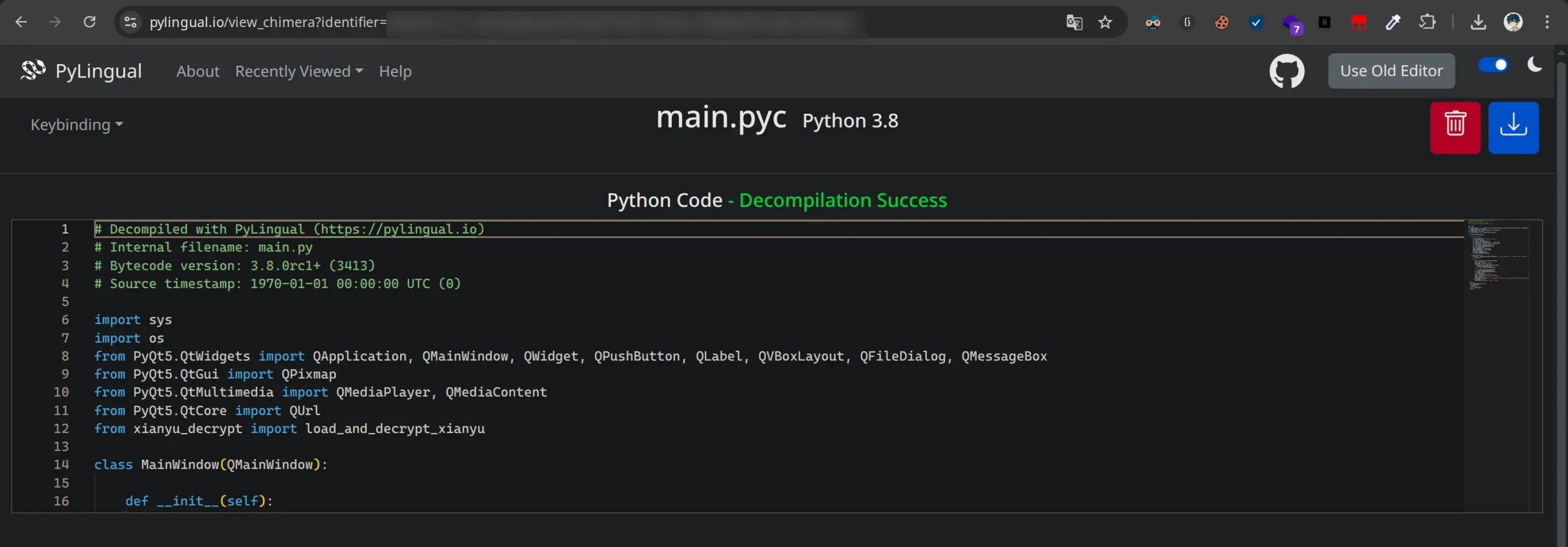Click the PyLingual snake logo

(33, 71)
